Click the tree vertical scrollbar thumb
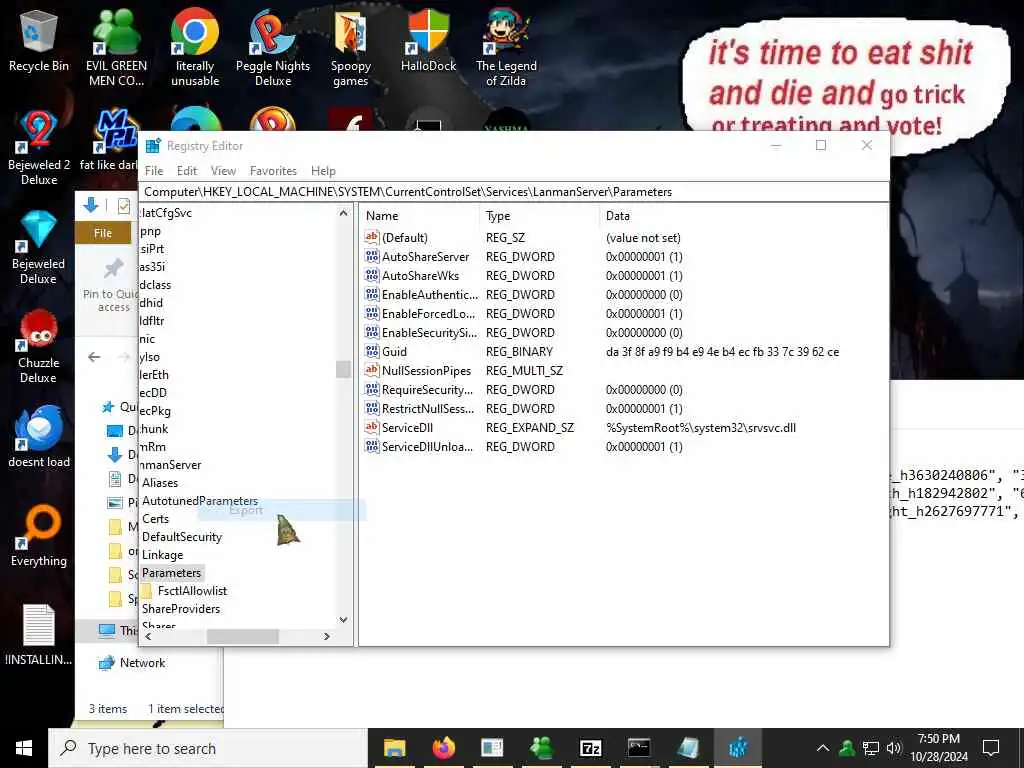 tap(344, 370)
